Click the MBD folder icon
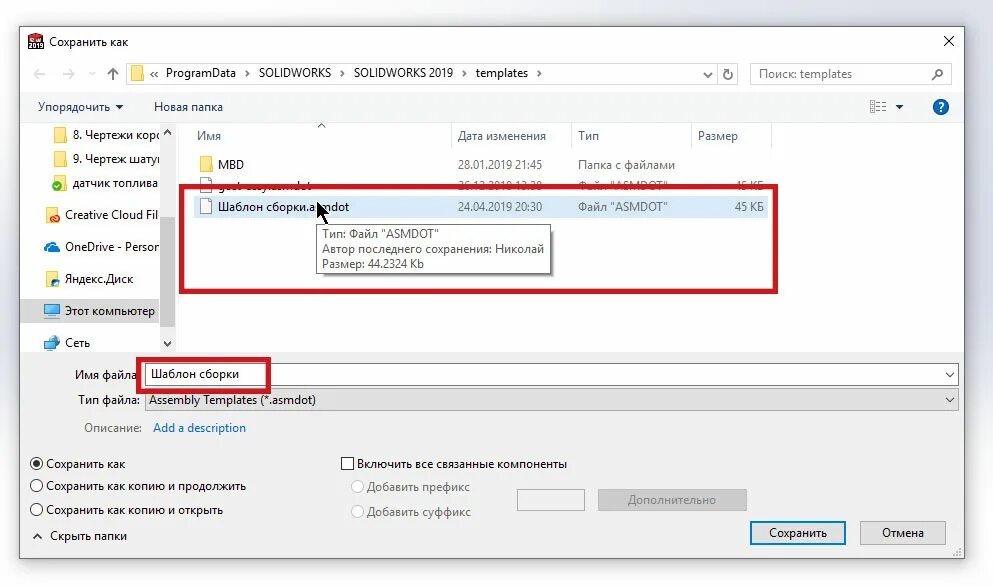993x586 pixels. [206, 165]
